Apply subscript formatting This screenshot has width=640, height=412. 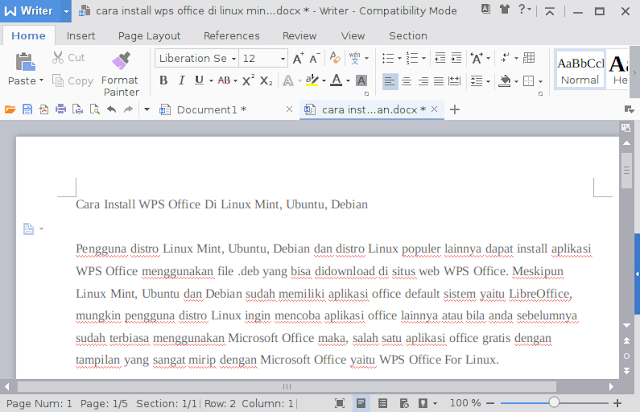pos(266,80)
